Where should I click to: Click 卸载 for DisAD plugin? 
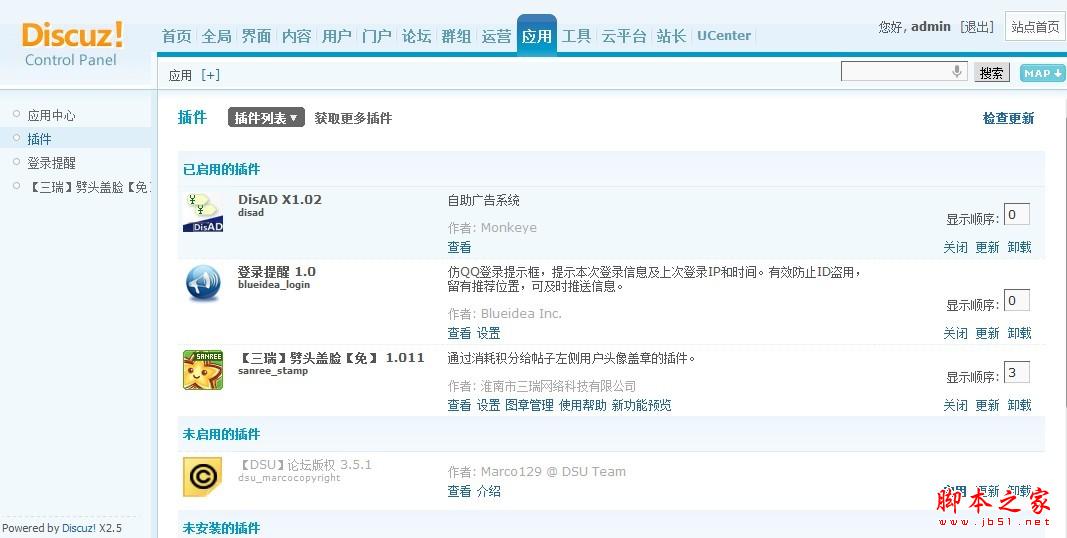(1019, 248)
